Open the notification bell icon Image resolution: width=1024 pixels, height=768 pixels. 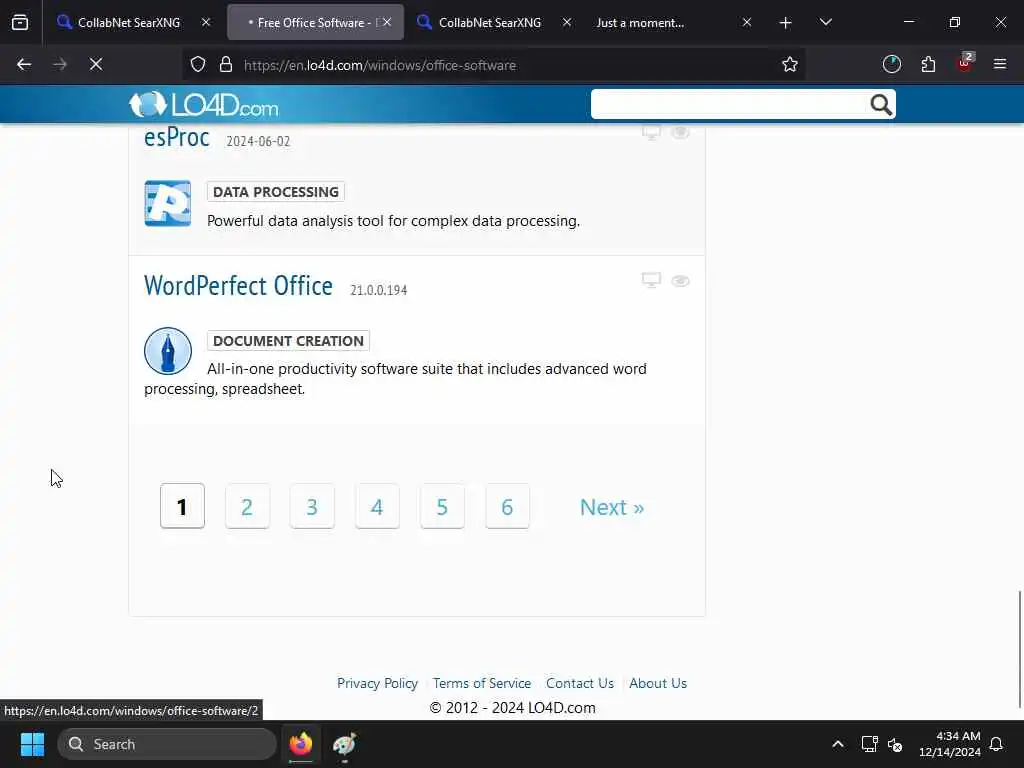point(997,744)
